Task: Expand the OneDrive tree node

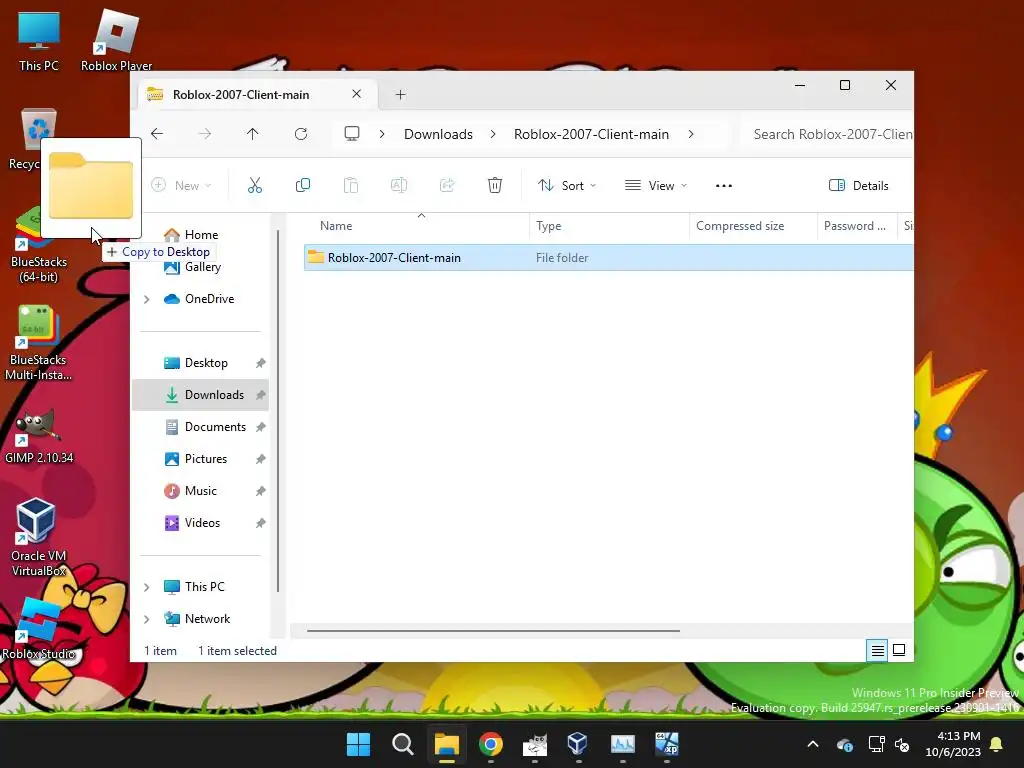Action: pos(147,299)
